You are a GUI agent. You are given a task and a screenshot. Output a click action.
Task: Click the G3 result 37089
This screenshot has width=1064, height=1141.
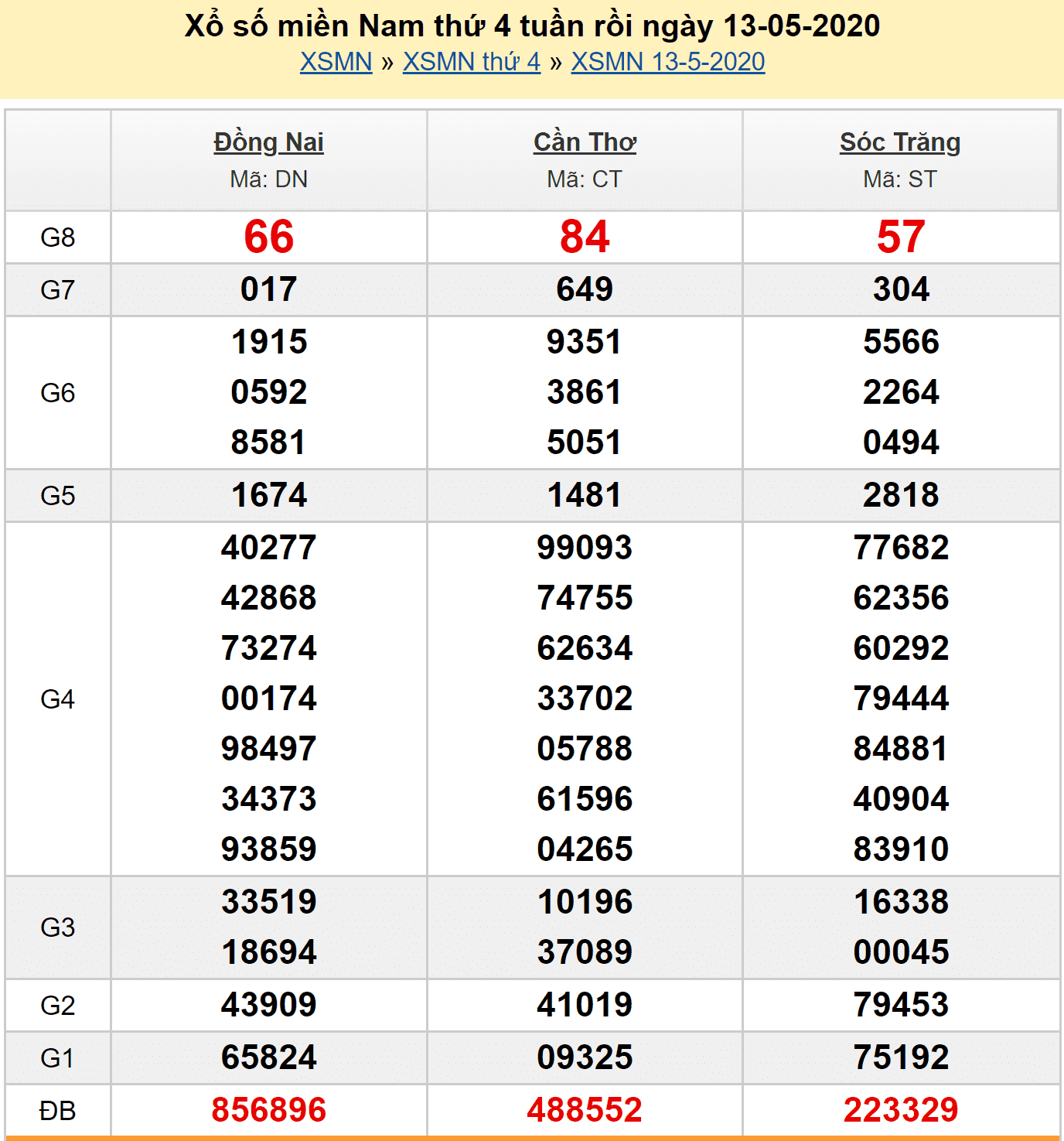tap(585, 952)
